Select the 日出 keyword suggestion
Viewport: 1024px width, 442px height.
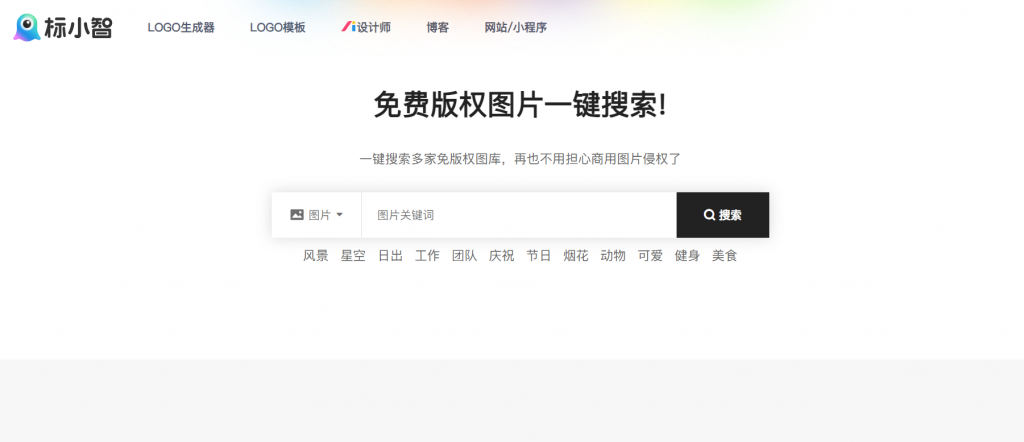coord(391,256)
